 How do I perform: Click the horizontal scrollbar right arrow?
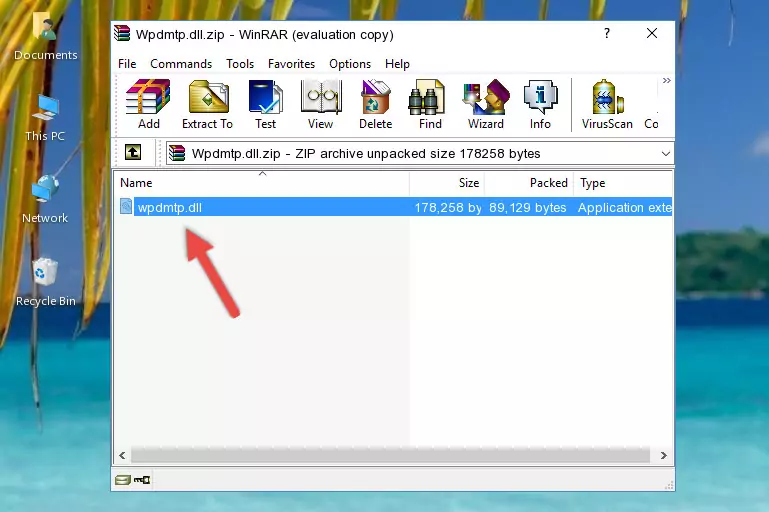[x=664, y=456]
